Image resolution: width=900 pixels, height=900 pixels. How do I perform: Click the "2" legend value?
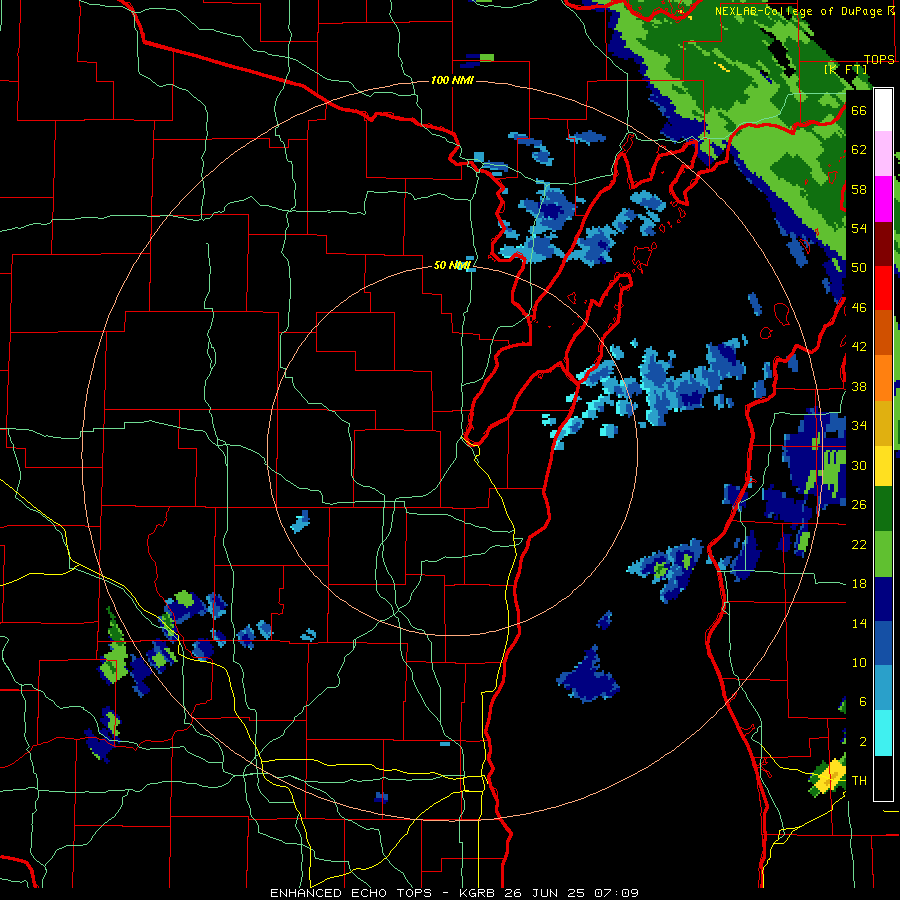pyautogui.click(x=863, y=742)
